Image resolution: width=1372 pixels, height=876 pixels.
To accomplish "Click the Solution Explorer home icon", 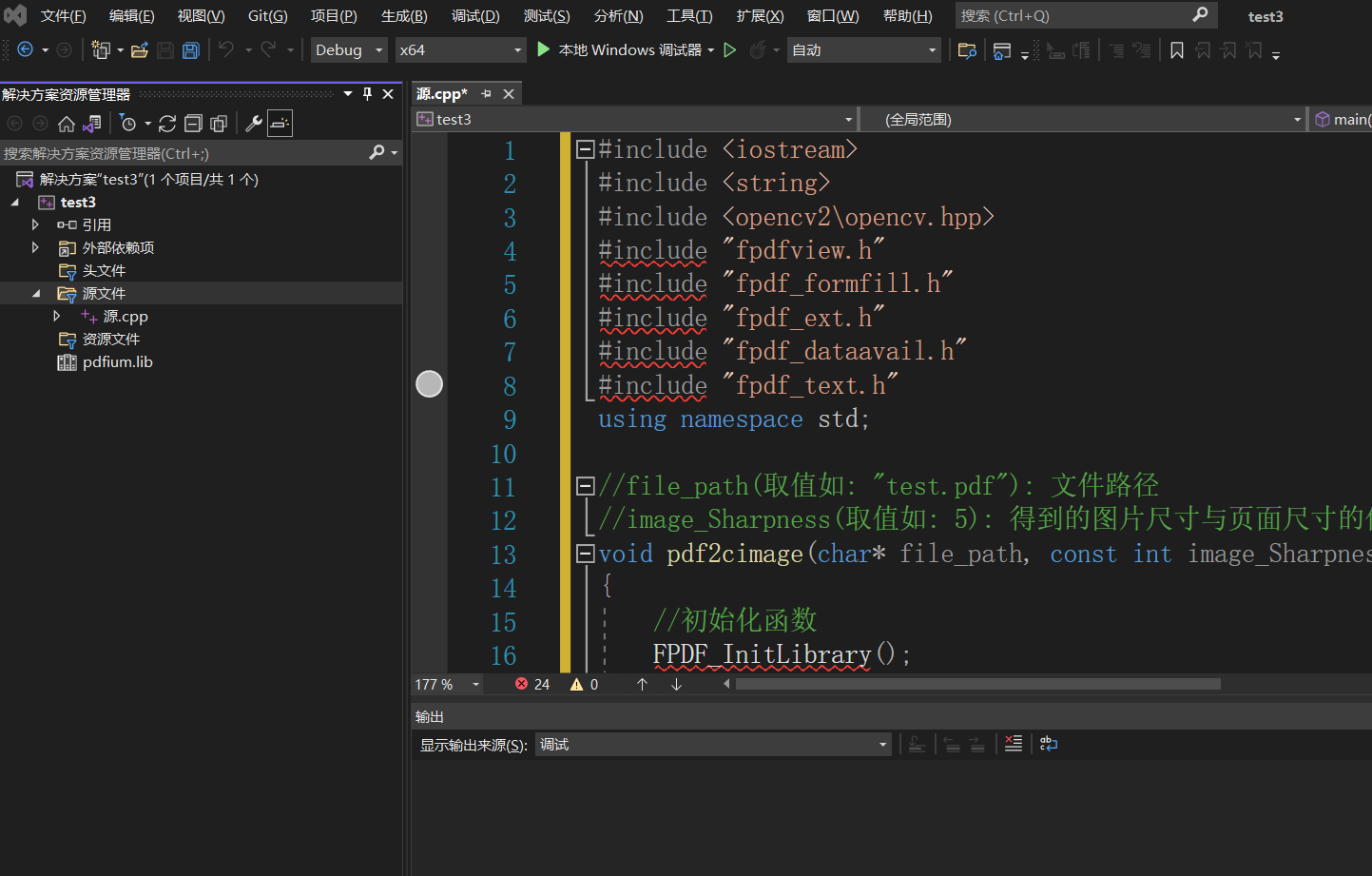I will [x=67, y=124].
